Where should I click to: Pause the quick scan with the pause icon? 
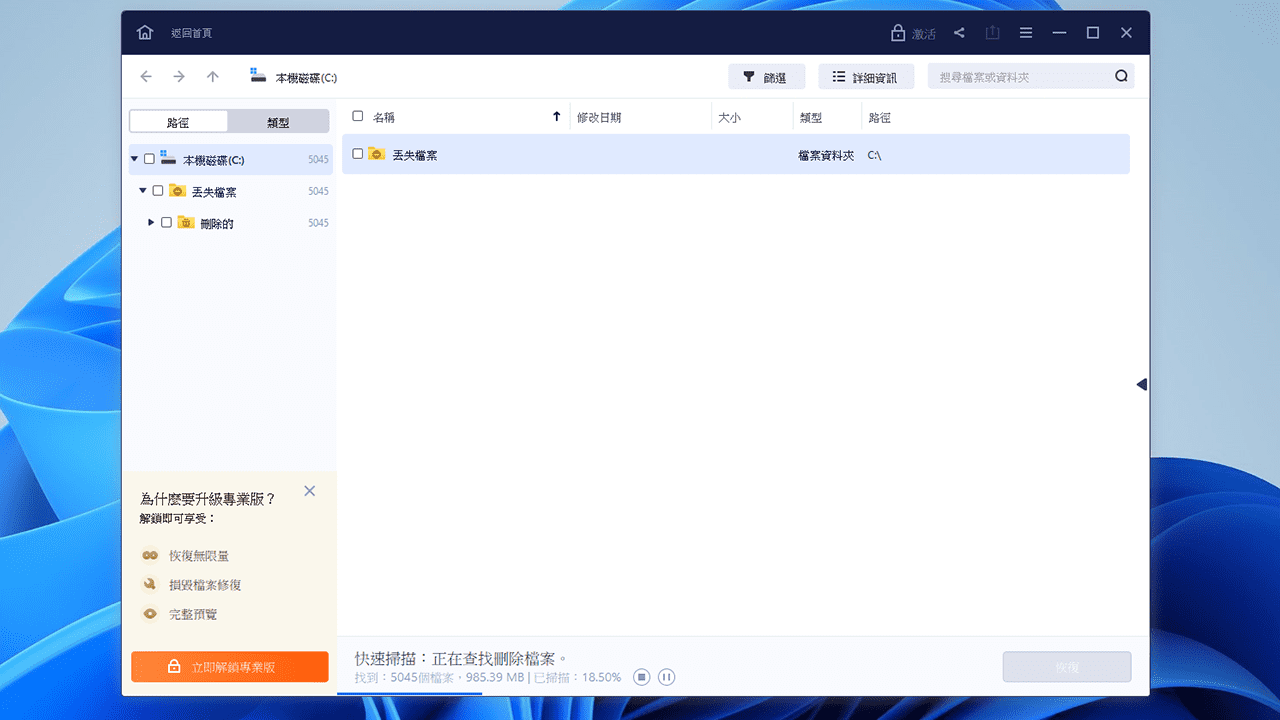click(666, 677)
